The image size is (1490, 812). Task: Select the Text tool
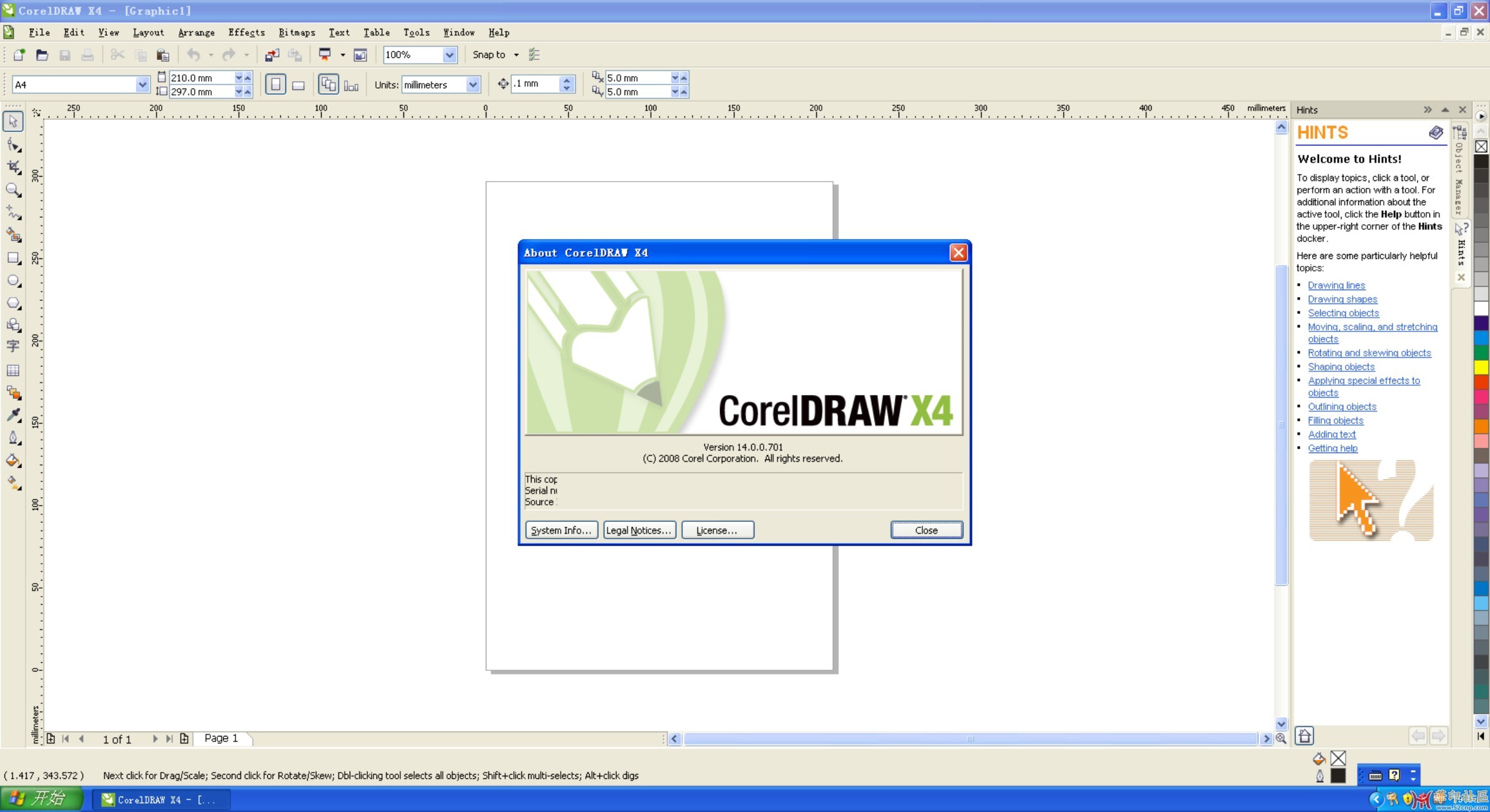pos(13,347)
